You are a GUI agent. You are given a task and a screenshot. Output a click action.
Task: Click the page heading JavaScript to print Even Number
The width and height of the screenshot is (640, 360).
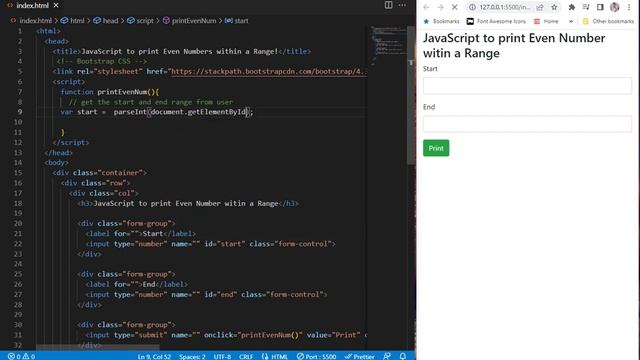tap(514, 45)
